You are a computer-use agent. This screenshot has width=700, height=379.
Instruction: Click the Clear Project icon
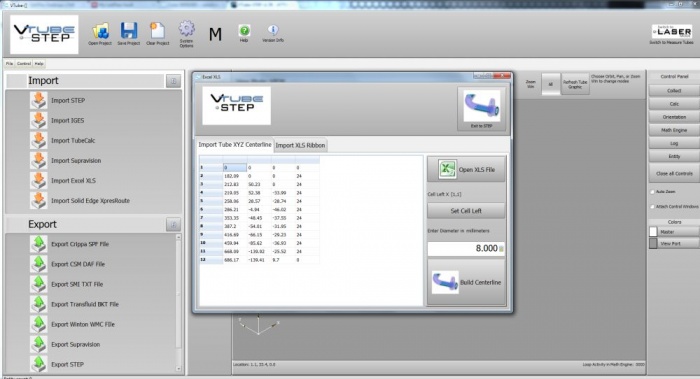[x=158, y=31]
